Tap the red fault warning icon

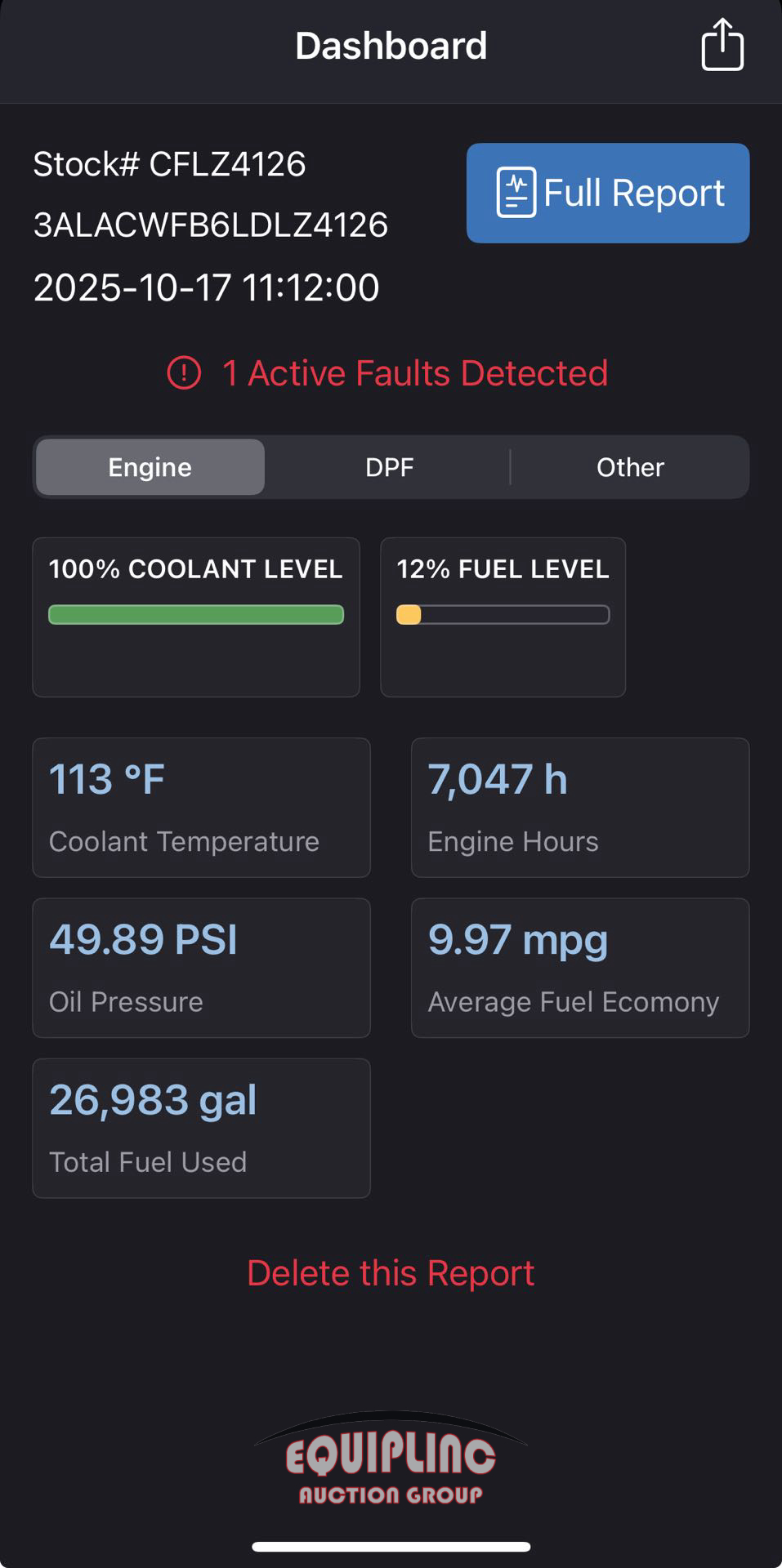pos(184,373)
